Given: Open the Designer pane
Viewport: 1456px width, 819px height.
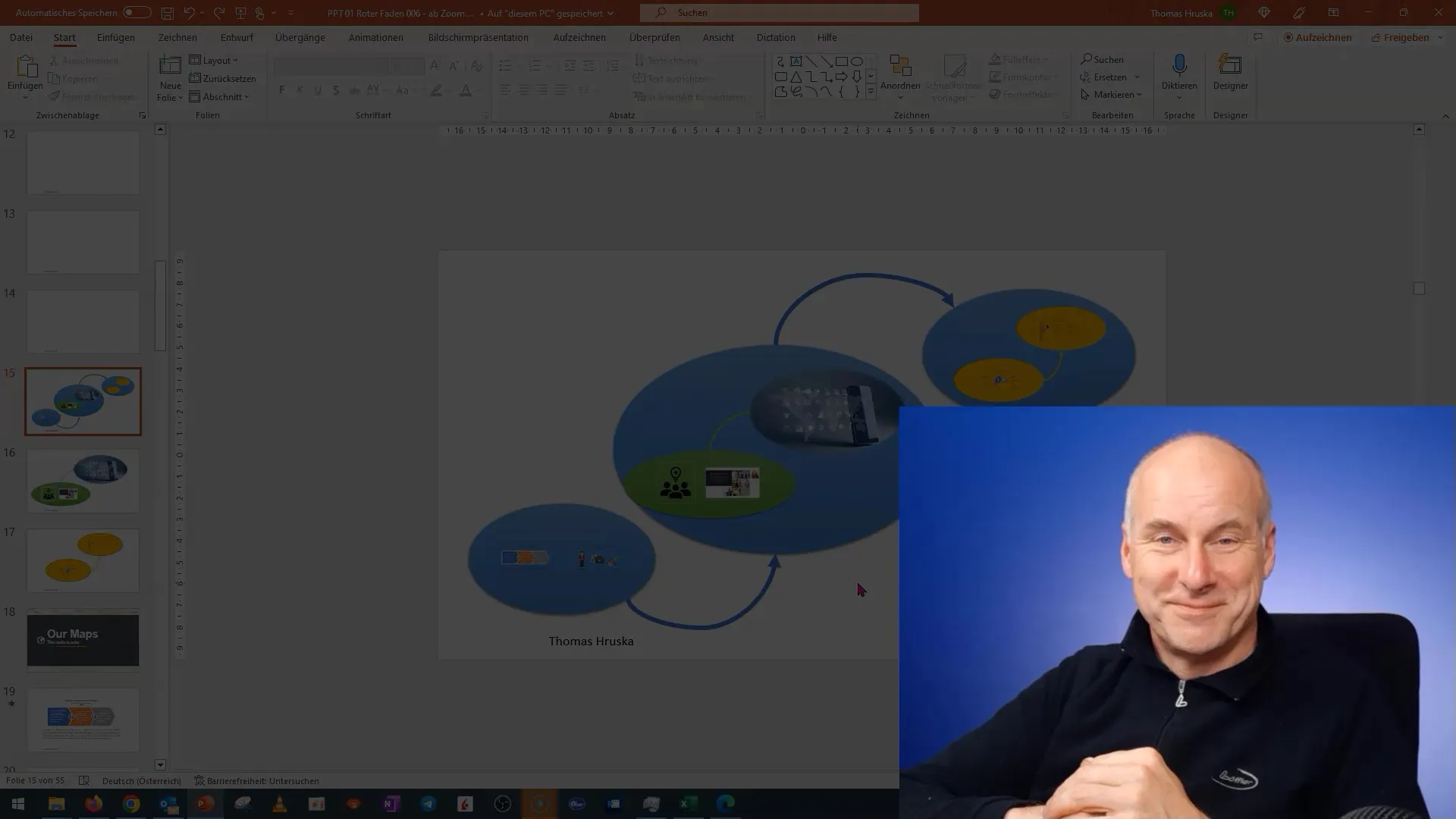Looking at the screenshot, I should tap(1230, 73).
